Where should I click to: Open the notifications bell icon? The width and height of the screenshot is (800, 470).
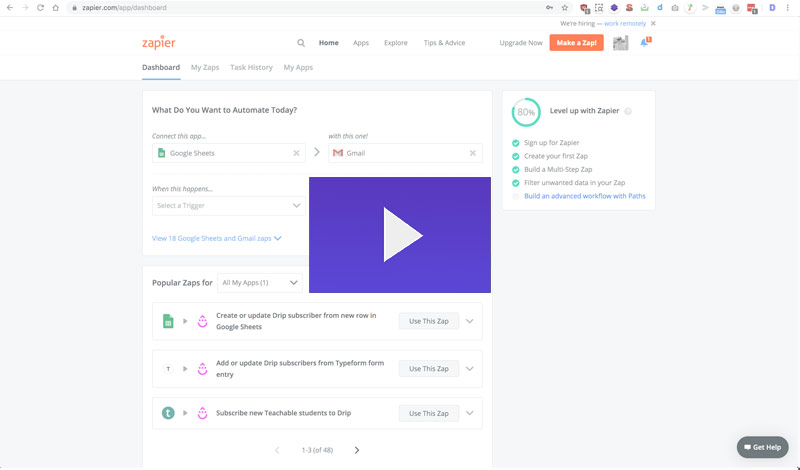click(x=645, y=42)
